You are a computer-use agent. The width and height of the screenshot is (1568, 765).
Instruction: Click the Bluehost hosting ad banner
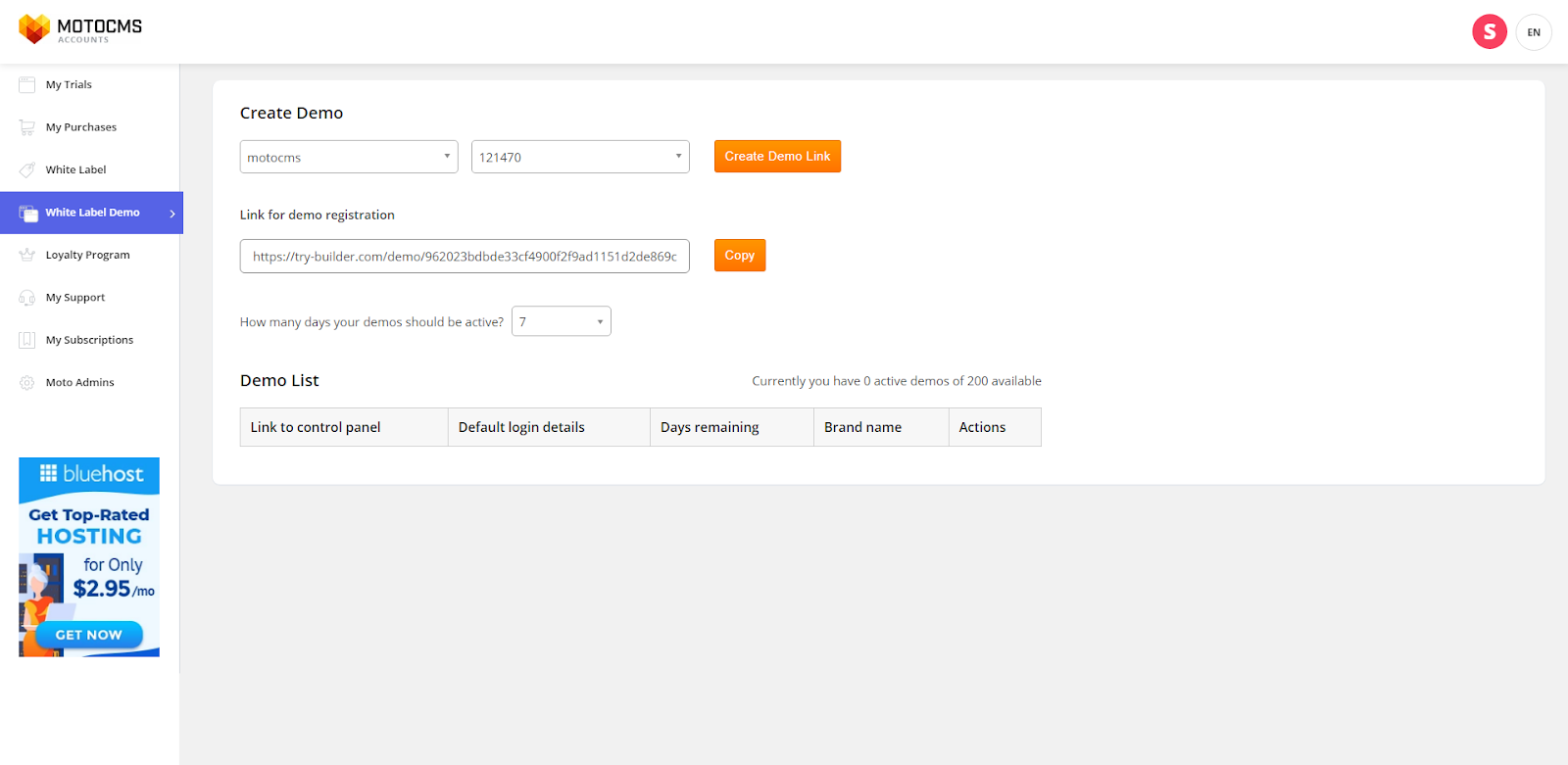(89, 557)
